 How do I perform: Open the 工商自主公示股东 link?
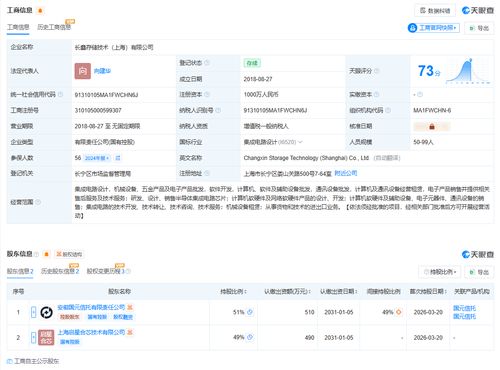37,361
